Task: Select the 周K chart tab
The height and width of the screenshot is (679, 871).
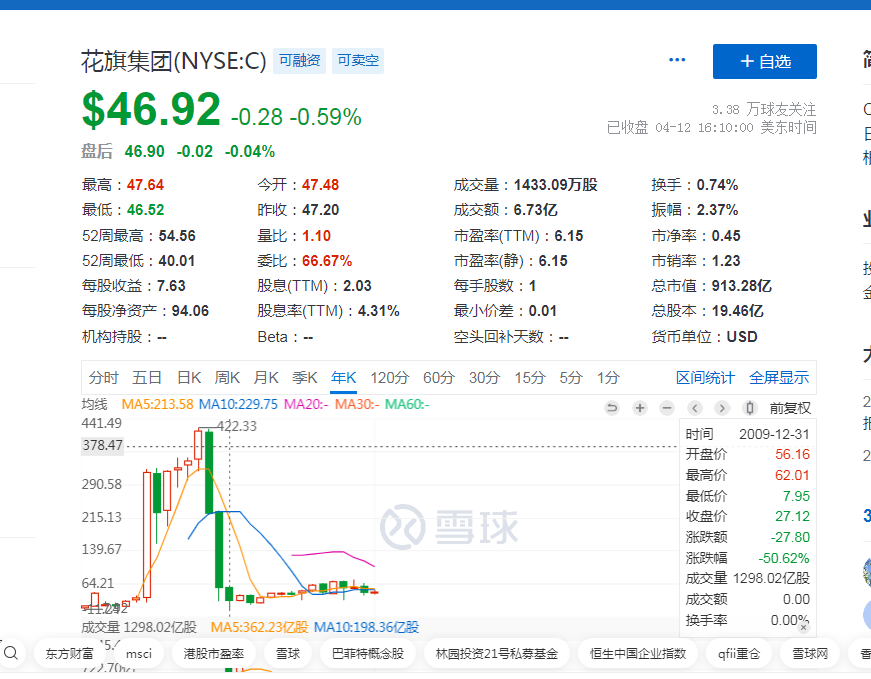Action: click(x=227, y=378)
